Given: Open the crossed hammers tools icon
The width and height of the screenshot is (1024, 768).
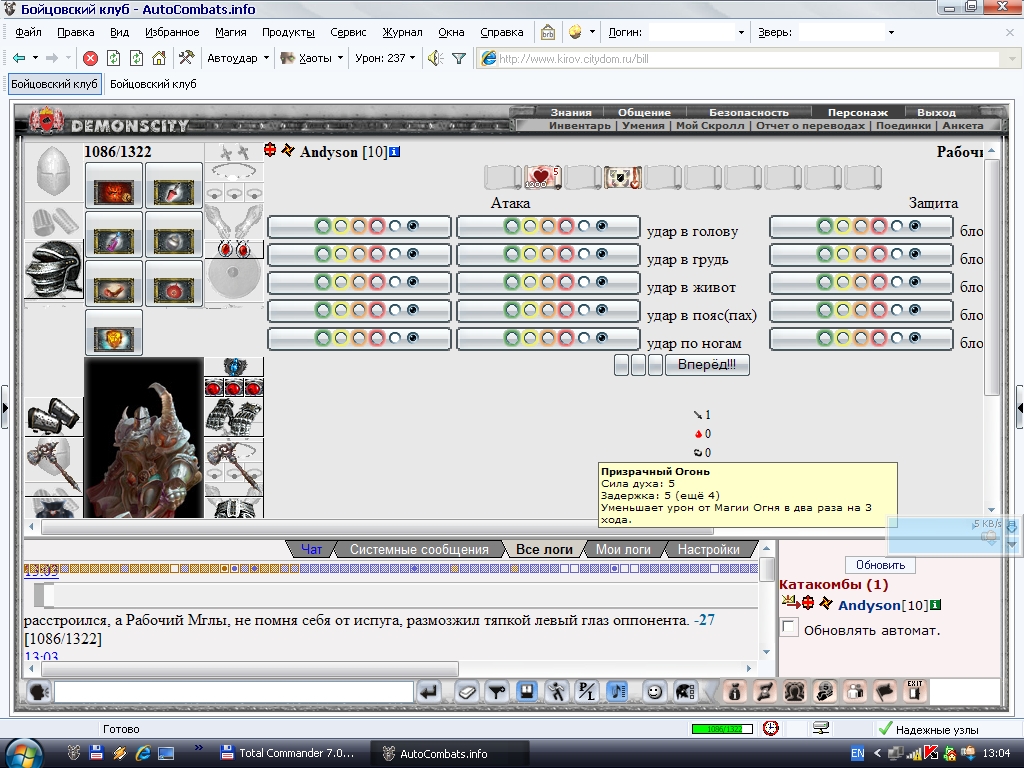Looking at the screenshot, I should click(x=186, y=58).
